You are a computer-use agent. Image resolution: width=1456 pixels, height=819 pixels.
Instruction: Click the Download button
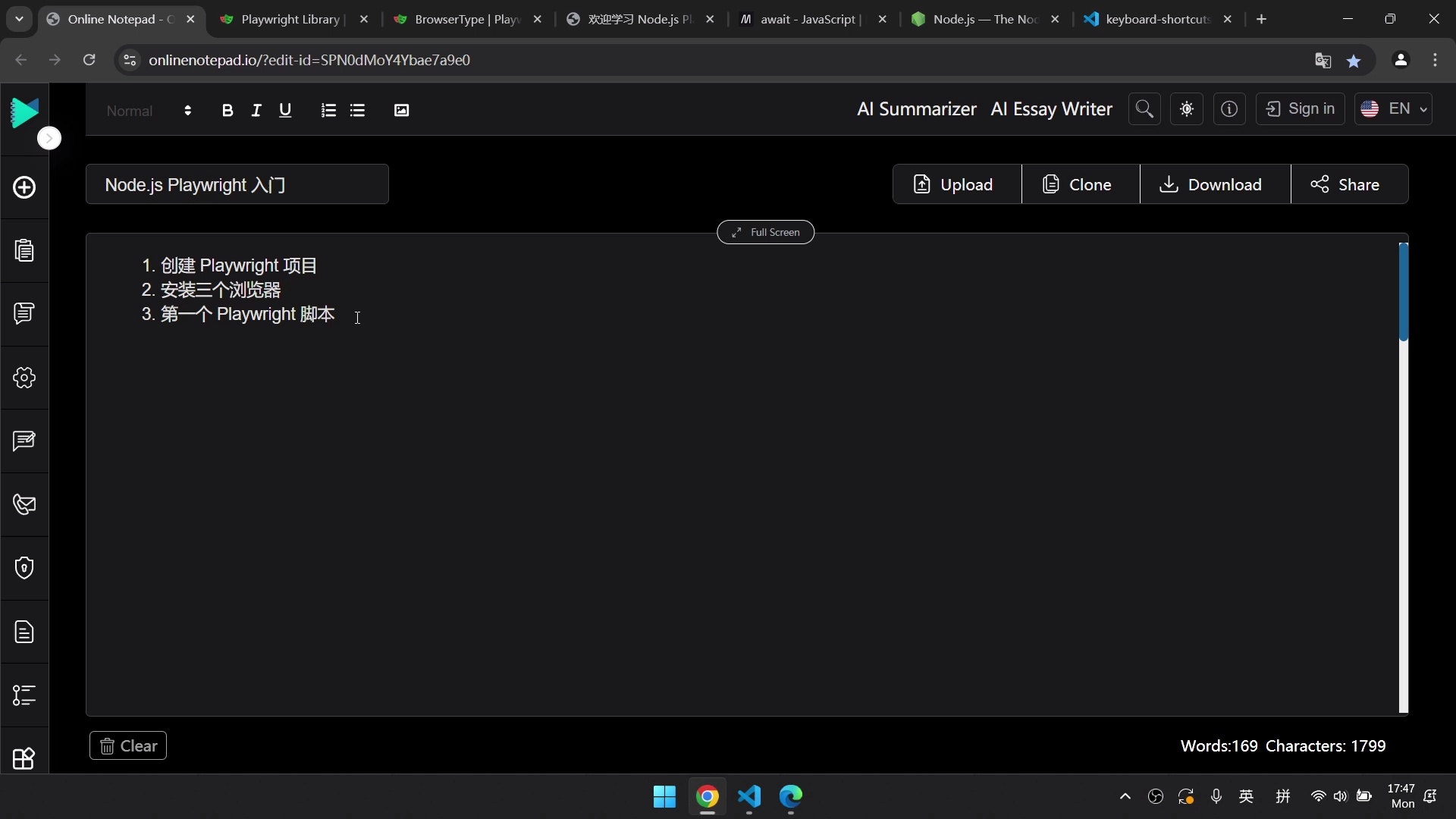pyautogui.click(x=1215, y=184)
